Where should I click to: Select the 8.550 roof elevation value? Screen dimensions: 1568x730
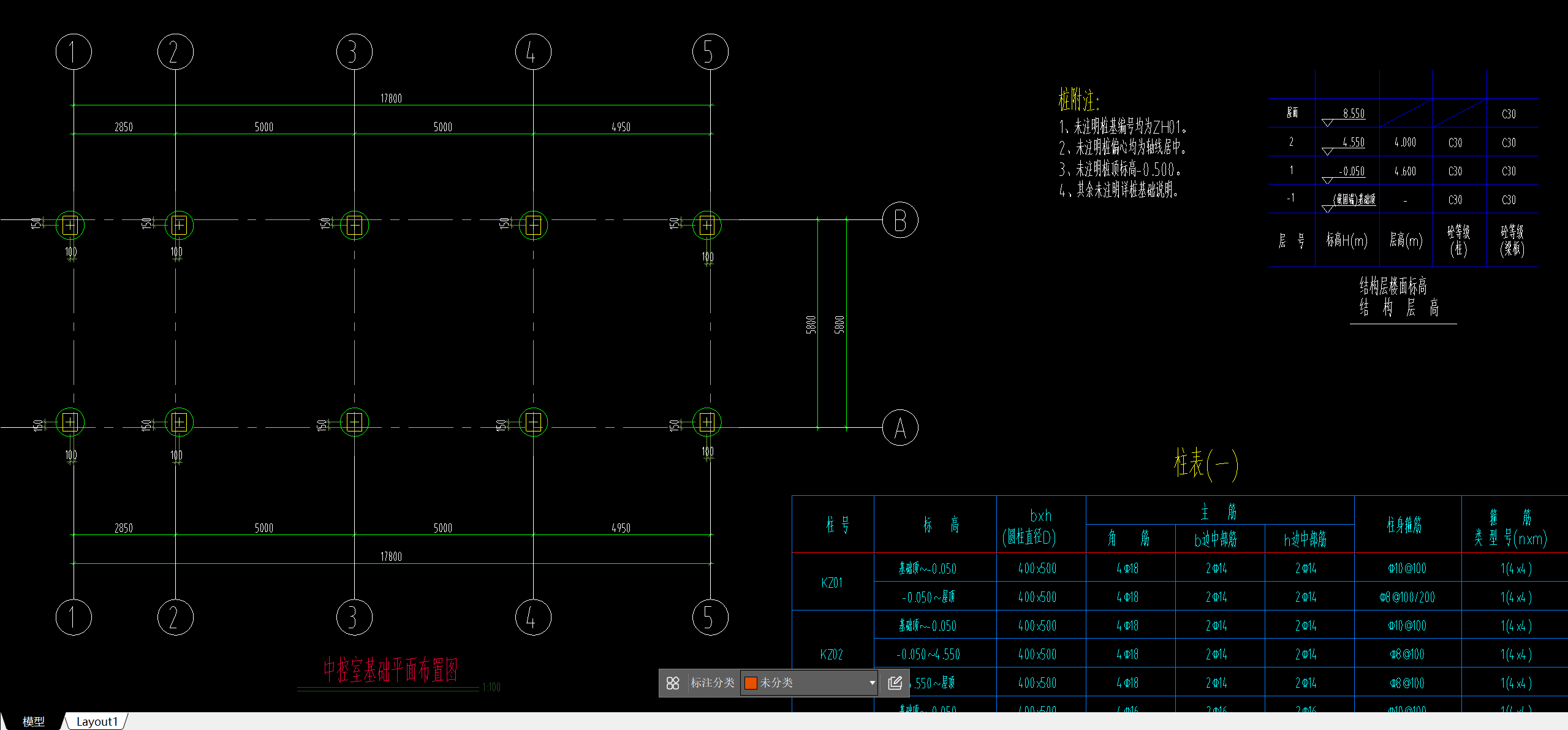coord(1354,113)
